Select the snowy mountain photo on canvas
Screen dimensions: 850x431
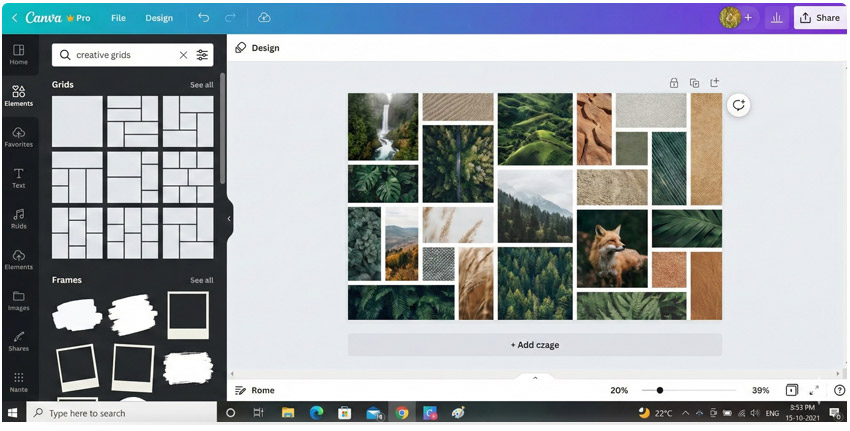535,206
